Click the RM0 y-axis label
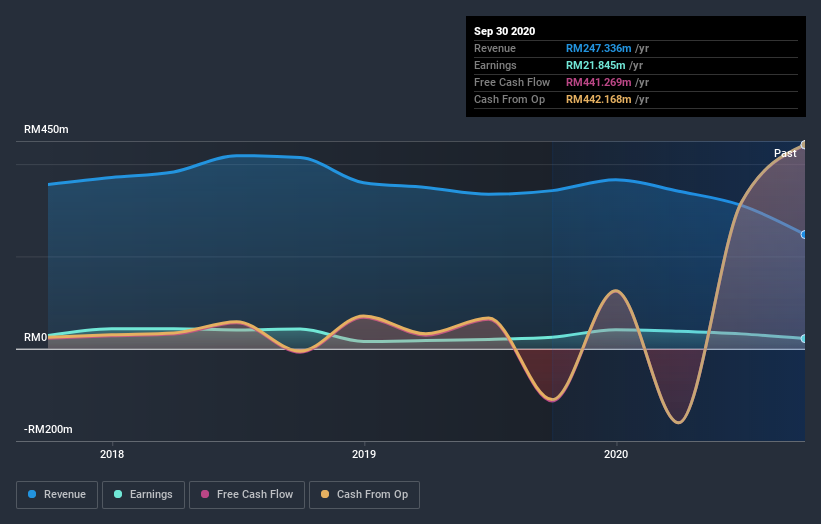Image resolution: width=821 pixels, height=524 pixels. (36, 338)
